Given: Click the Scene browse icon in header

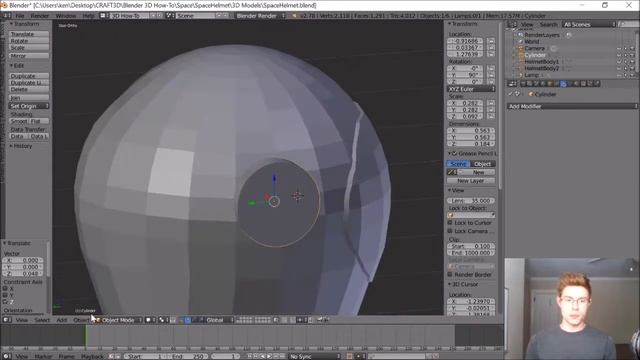Looking at the screenshot, I should coord(171,16).
